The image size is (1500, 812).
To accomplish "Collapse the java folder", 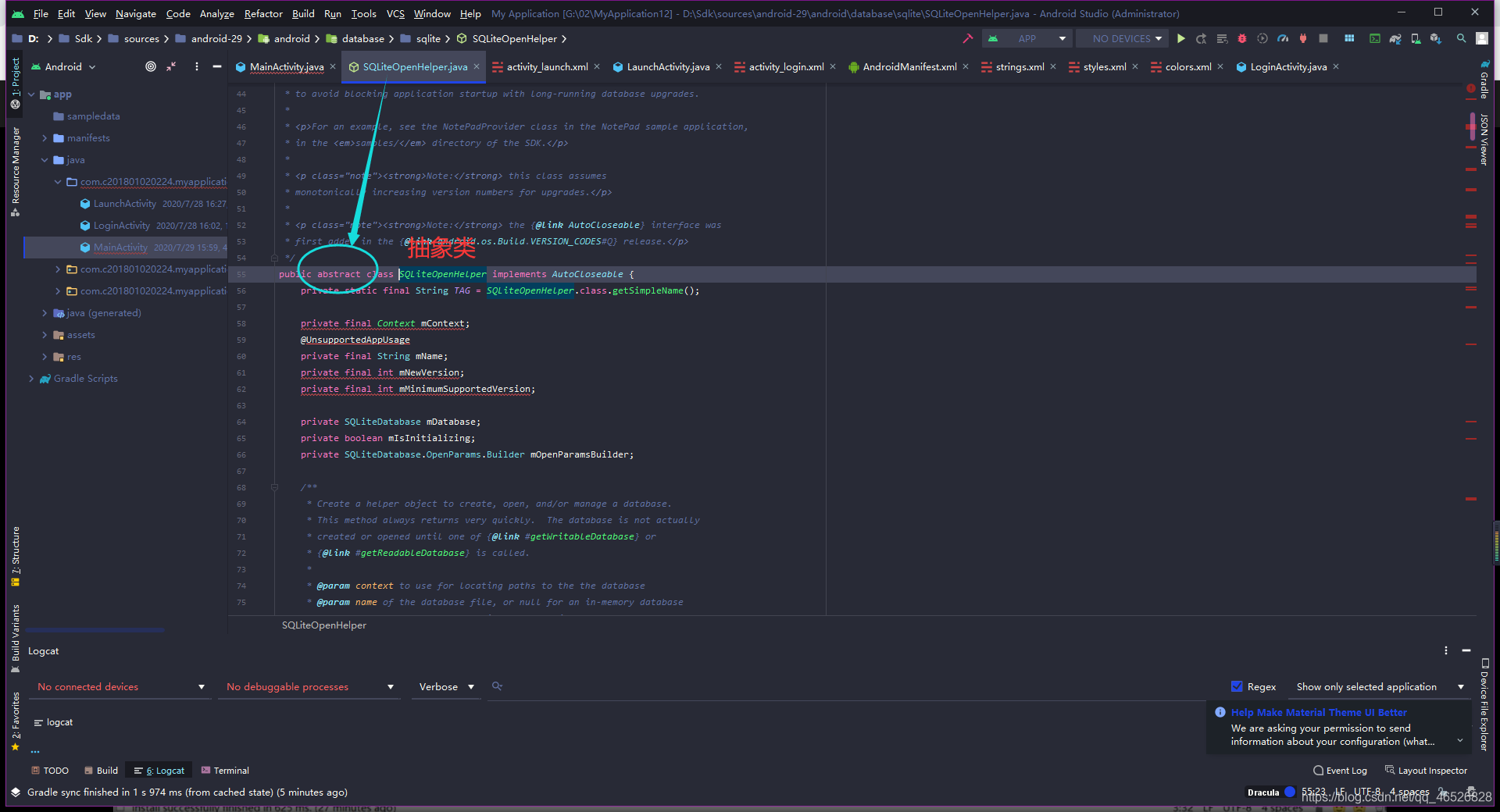I will [45, 160].
